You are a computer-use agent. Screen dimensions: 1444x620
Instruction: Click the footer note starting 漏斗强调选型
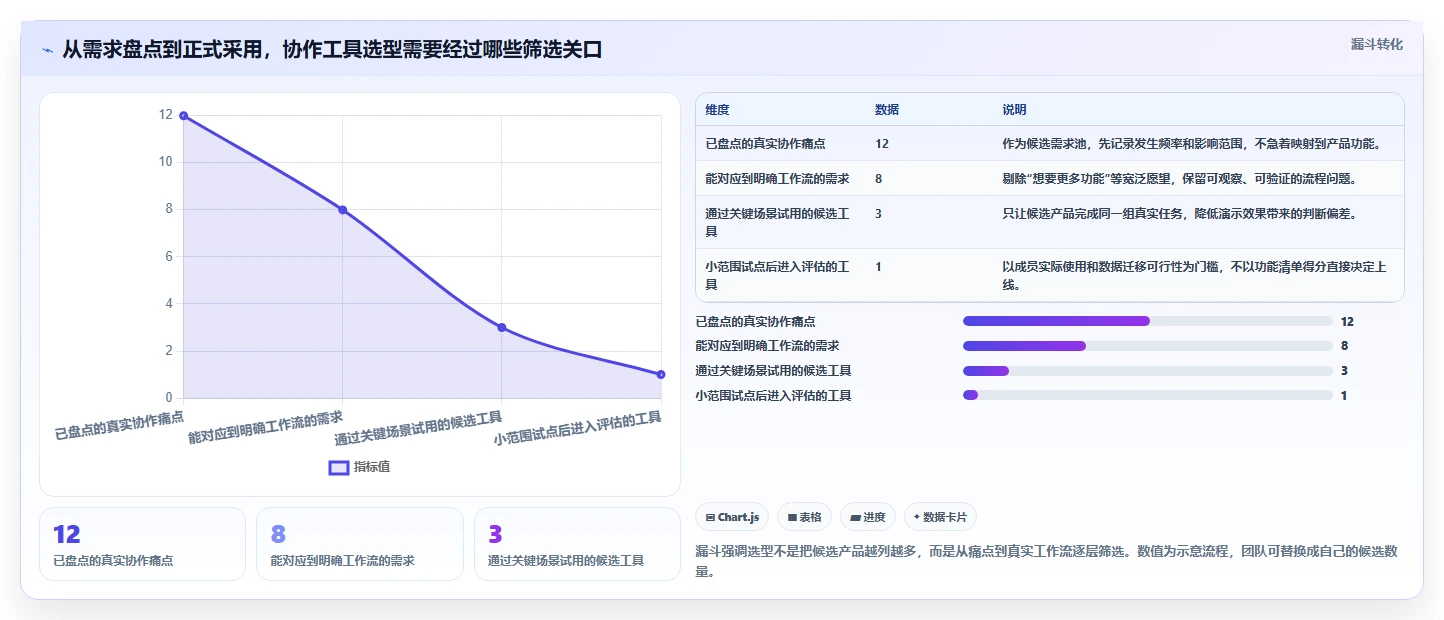pyautogui.click(x=1045, y=561)
